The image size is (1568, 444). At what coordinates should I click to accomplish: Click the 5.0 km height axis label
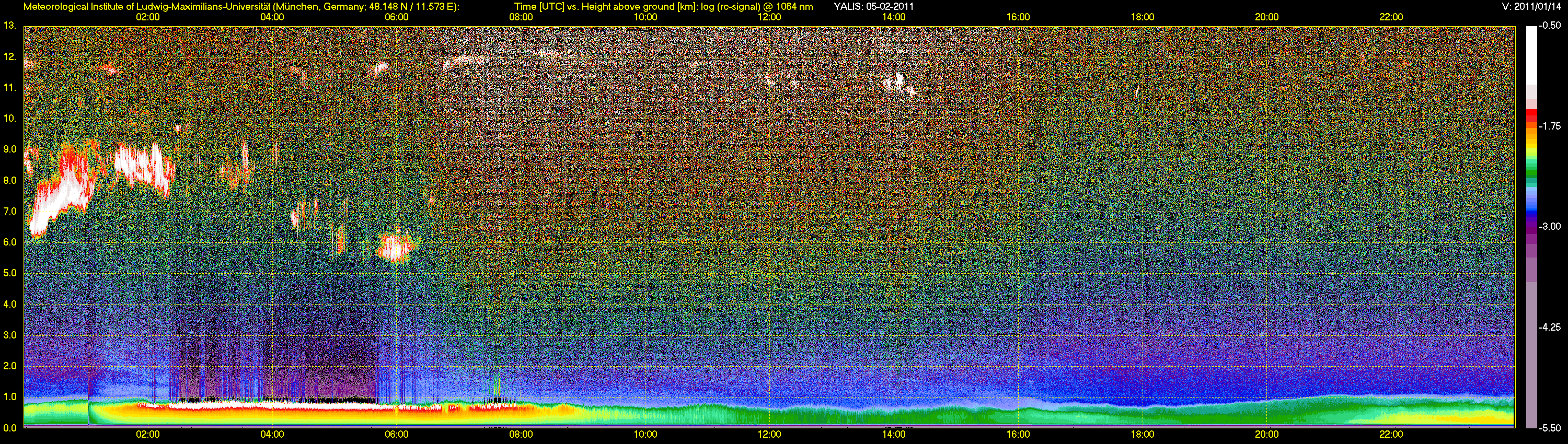pyautogui.click(x=10, y=273)
